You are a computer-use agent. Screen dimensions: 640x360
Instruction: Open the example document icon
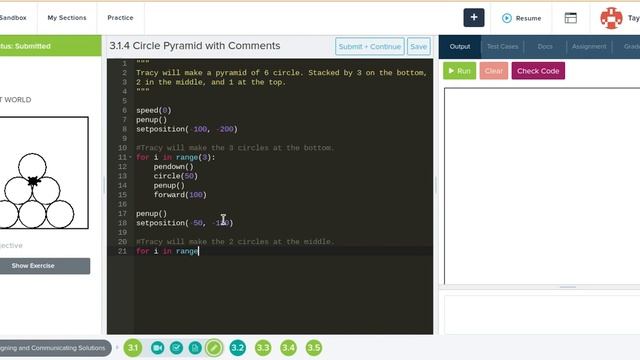tap(195, 348)
